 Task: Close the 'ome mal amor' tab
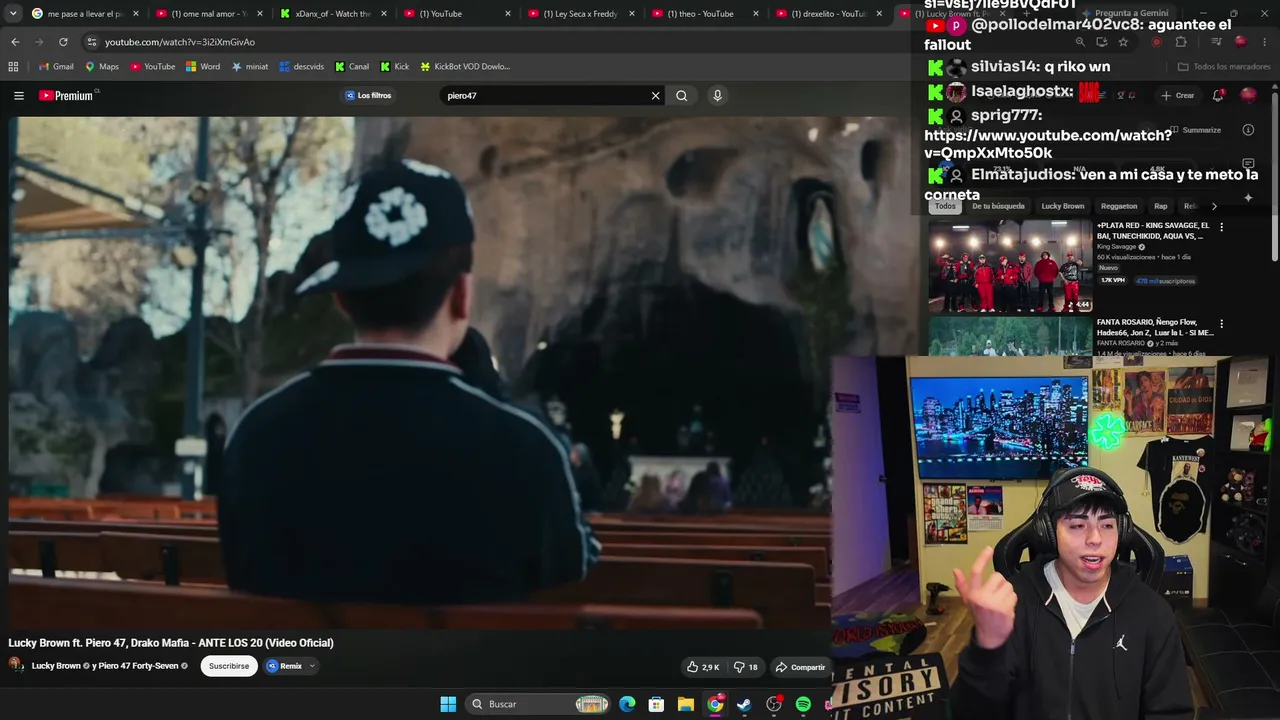[x=260, y=14]
